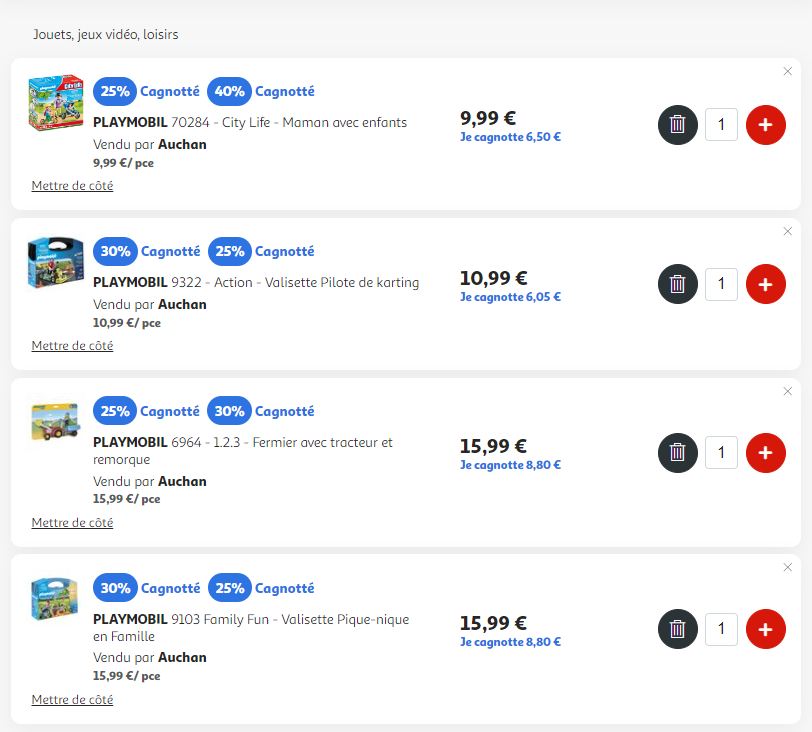Close the Pilote de karting product card
This screenshot has width=812, height=732.
[x=788, y=231]
